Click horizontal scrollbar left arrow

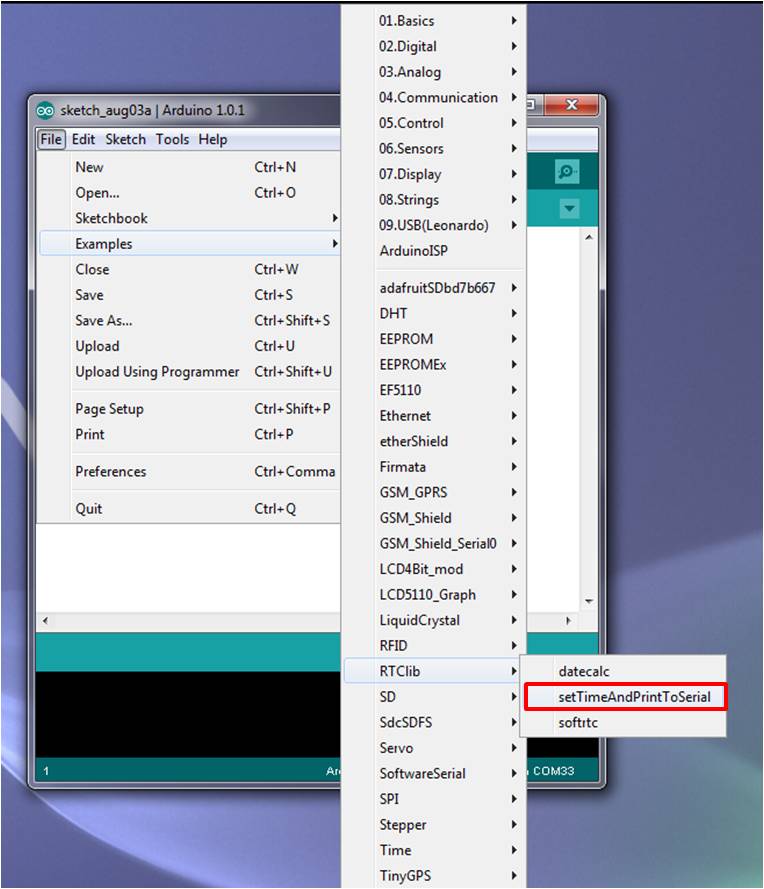tap(45, 620)
